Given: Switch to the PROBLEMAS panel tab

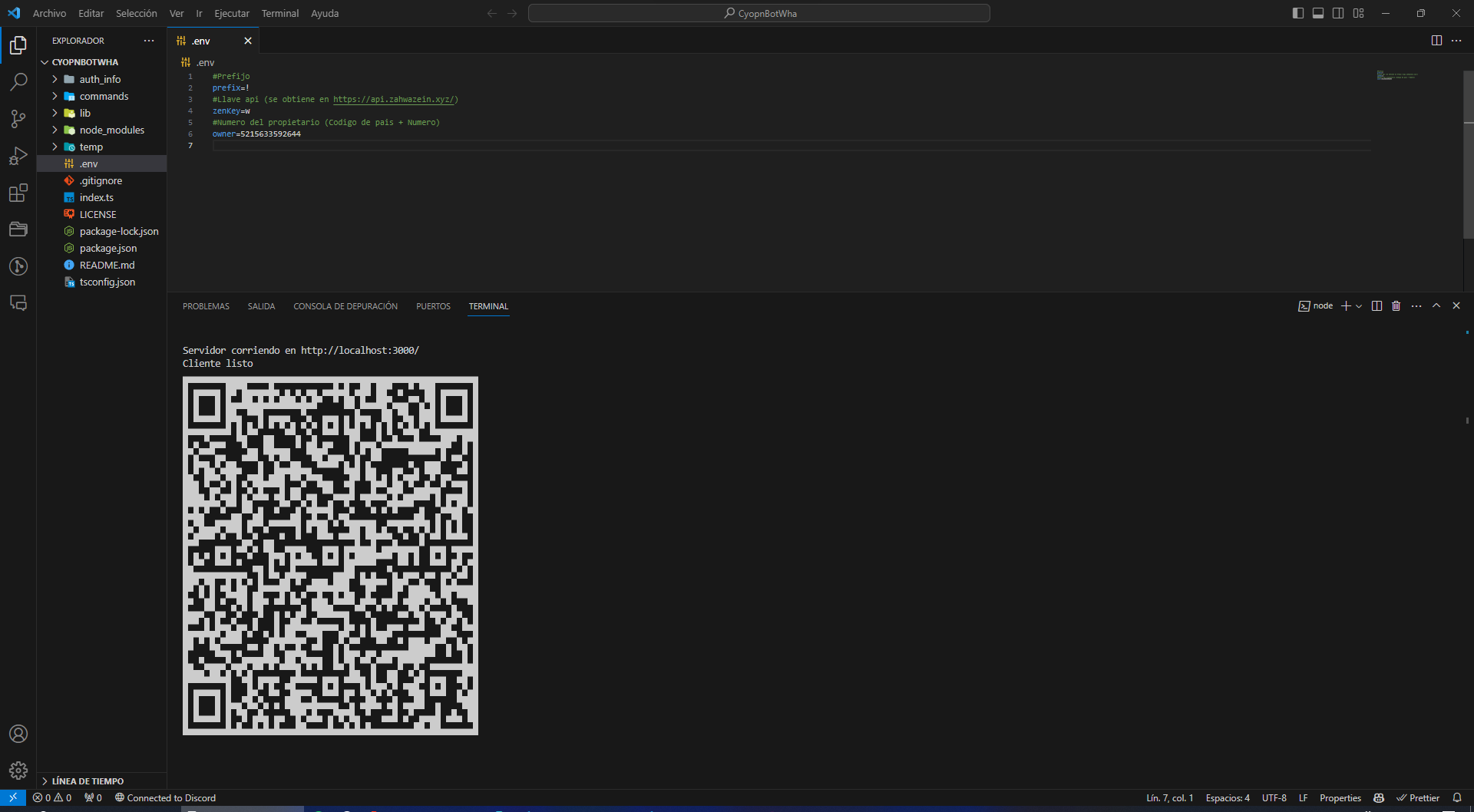Looking at the screenshot, I should [206, 306].
